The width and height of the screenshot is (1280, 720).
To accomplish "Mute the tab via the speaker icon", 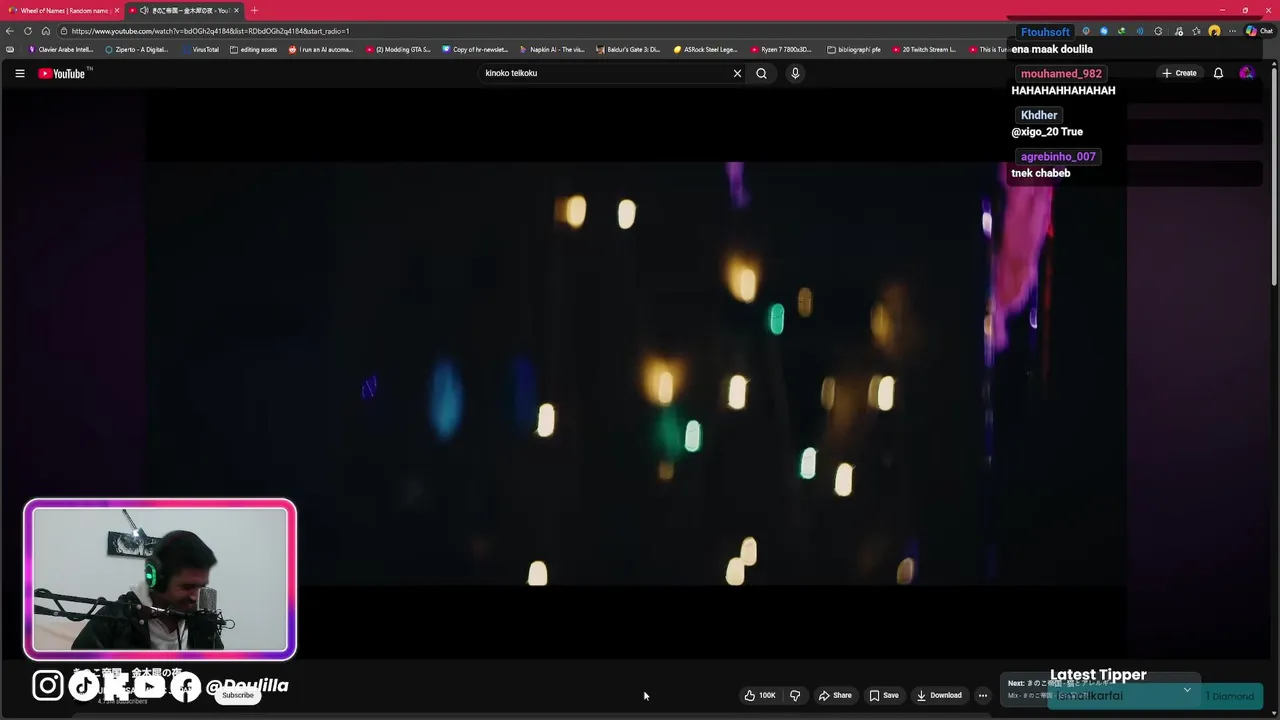I will pyautogui.click(x=144, y=10).
